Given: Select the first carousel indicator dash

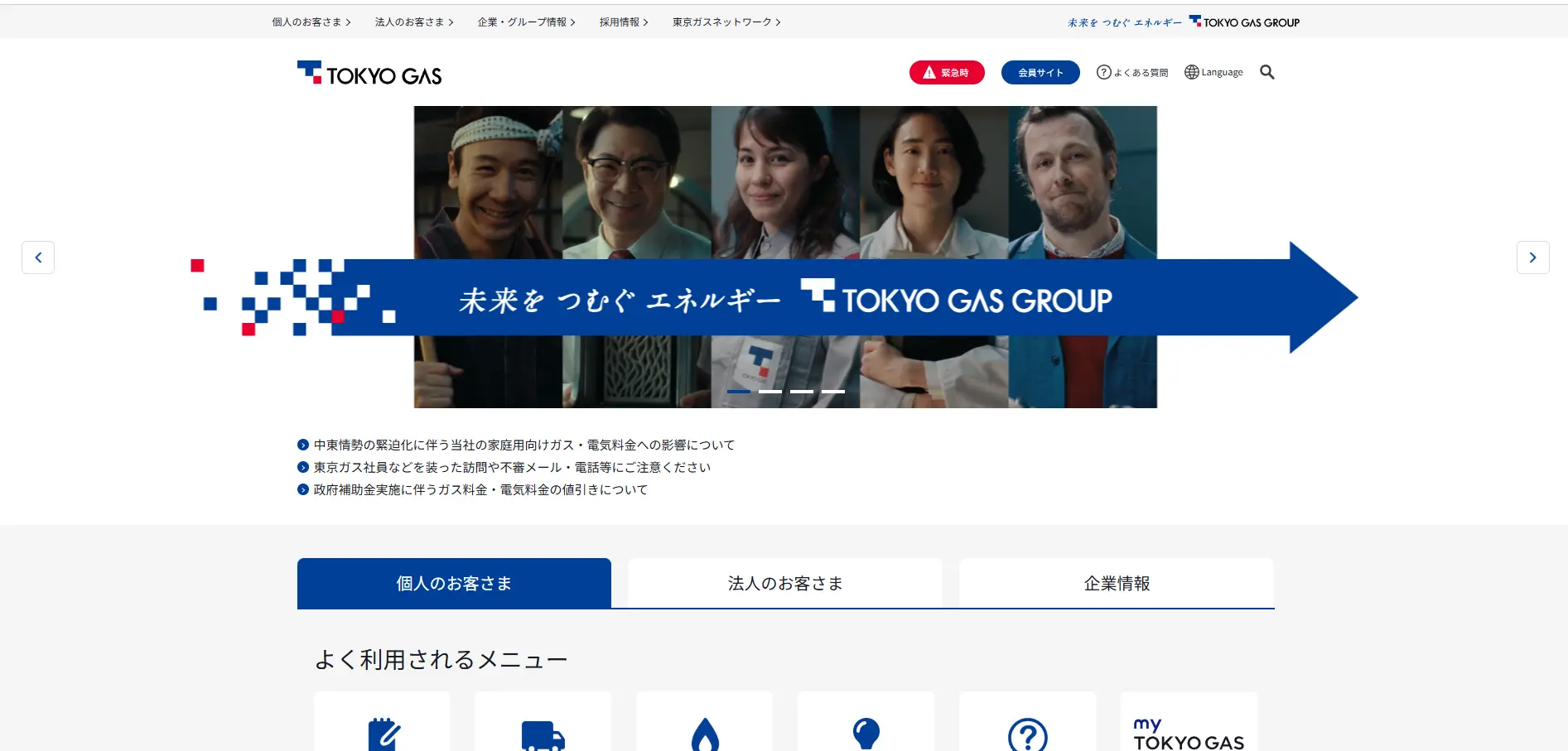Looking at the screenshot, I should point(739,391).
